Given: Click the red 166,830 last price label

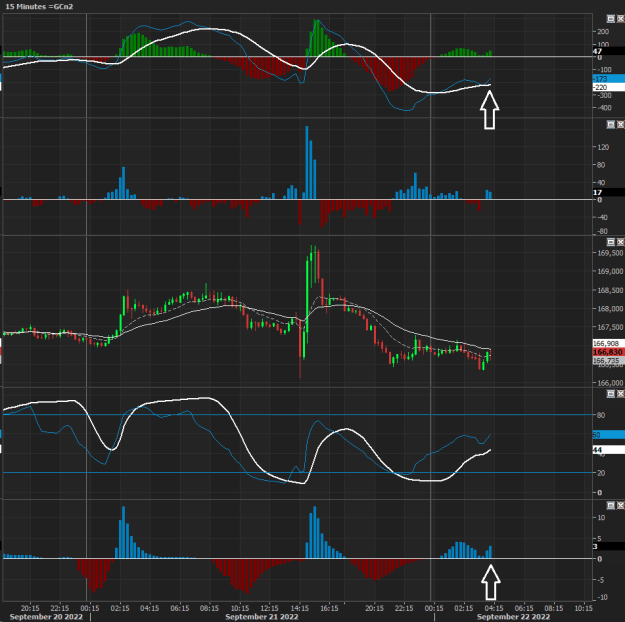Looking at the screenshot, I should (608, 352).
